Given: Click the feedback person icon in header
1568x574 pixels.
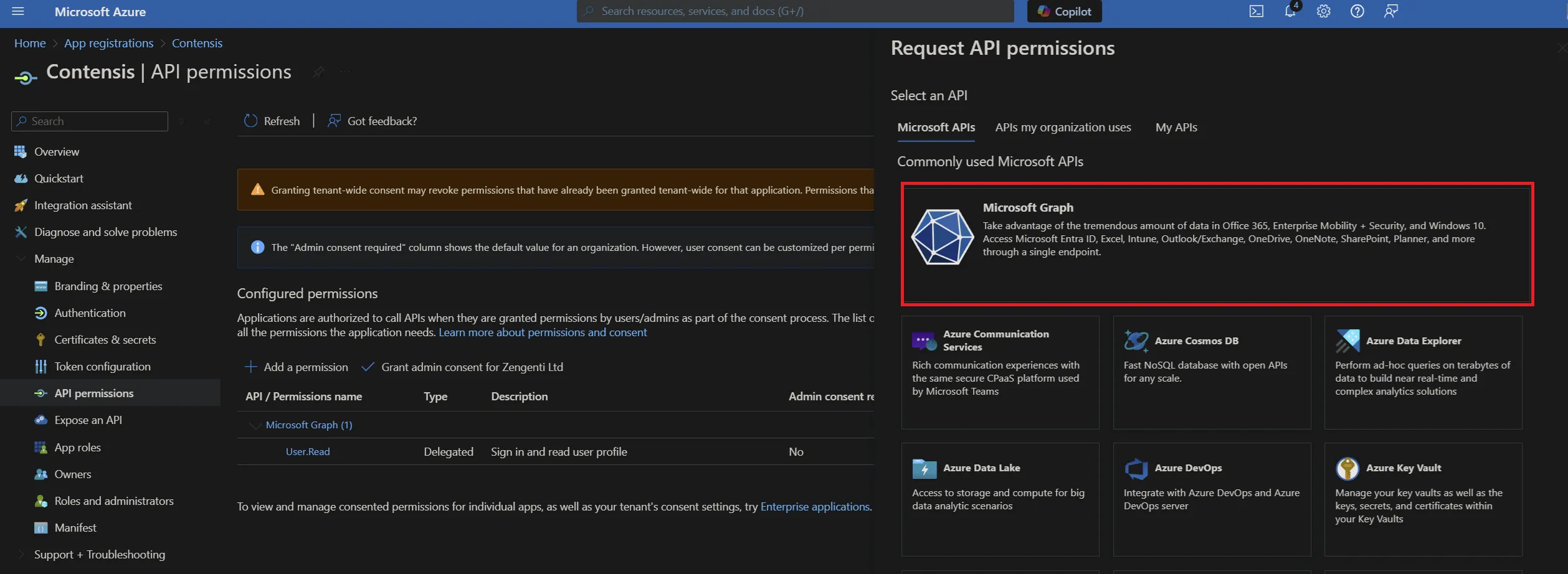Looking at the screenshot, I should (x=1391, y=11).
